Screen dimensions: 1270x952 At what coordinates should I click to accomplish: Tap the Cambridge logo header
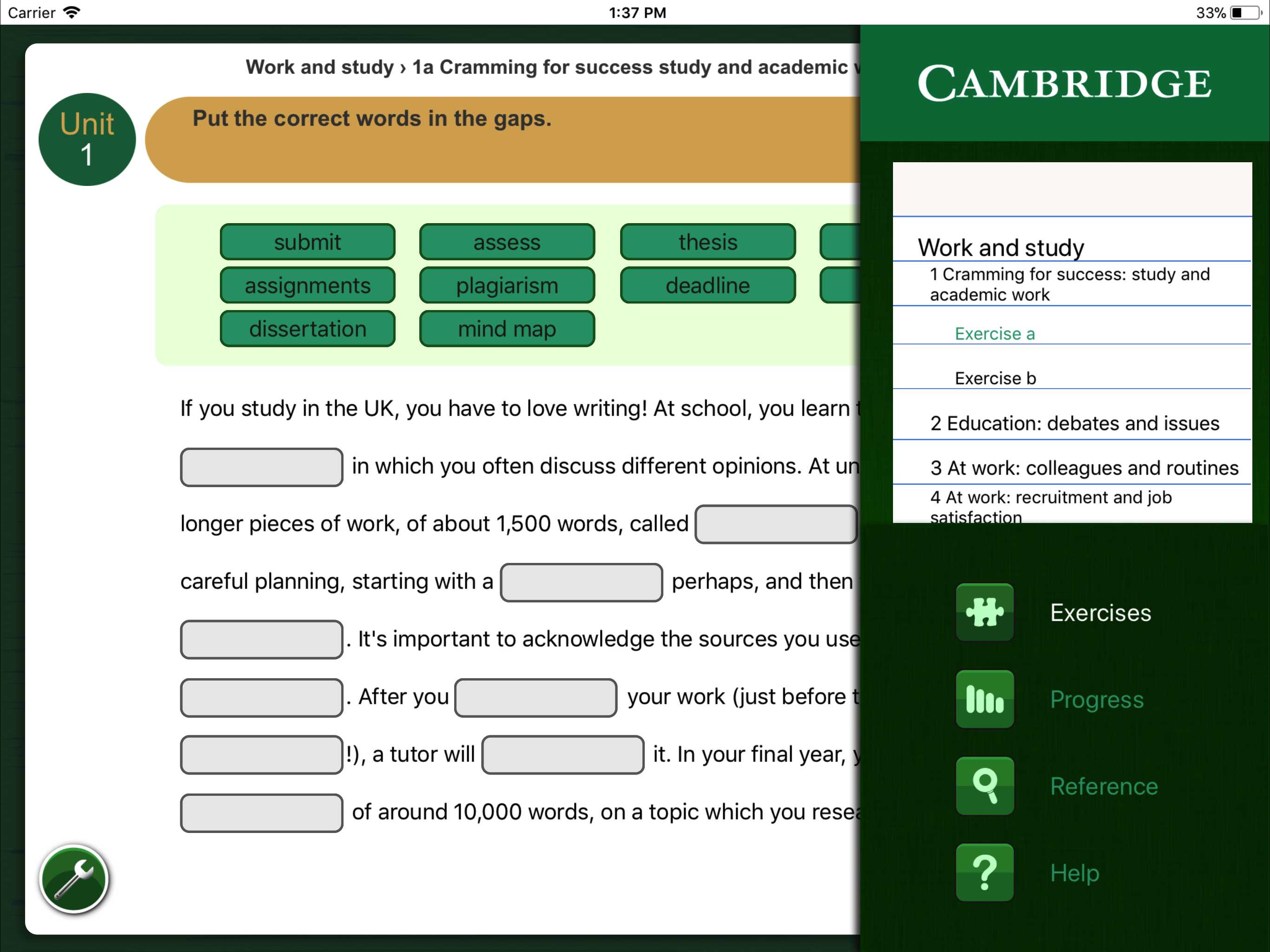pos(1064,84)
